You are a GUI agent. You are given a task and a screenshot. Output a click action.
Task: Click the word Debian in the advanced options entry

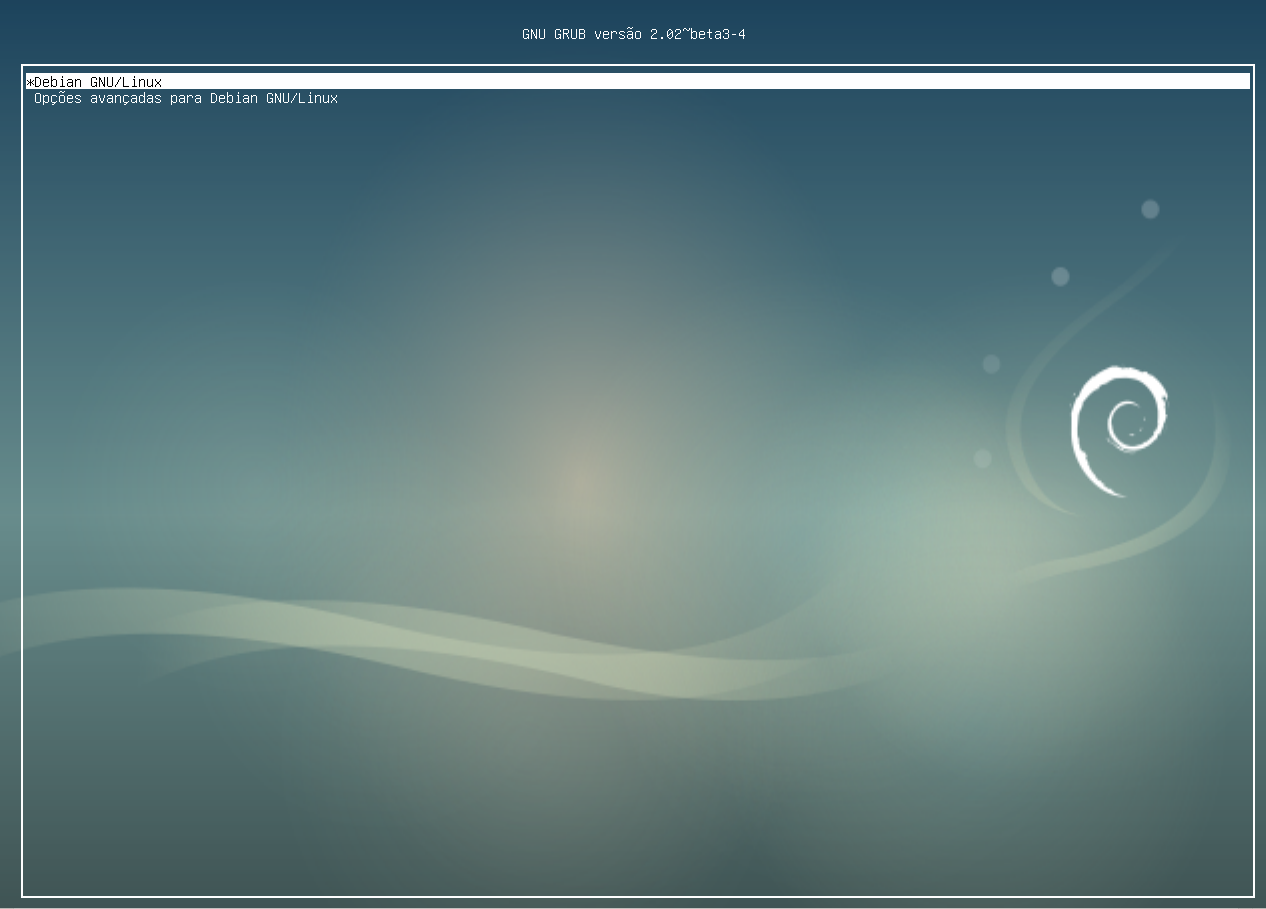pyautogui.click(x=232, y=98)
